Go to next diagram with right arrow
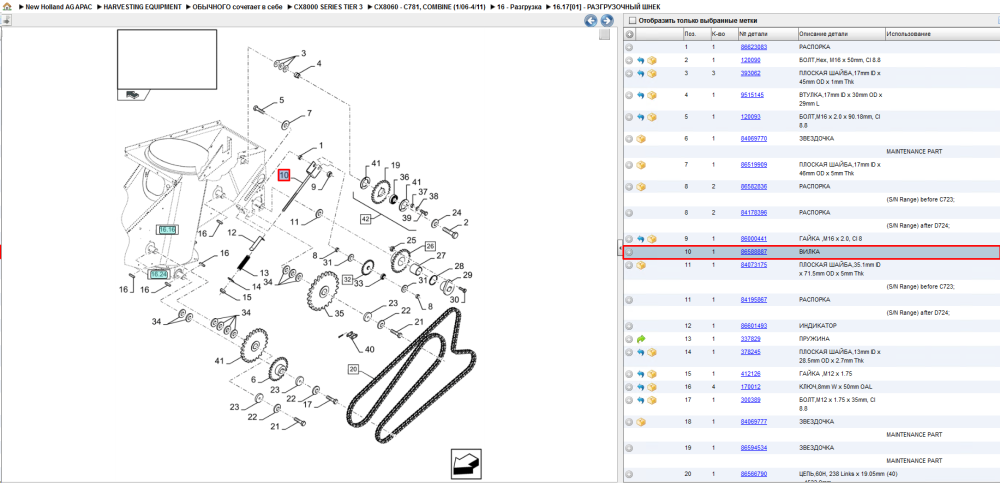 click(607, 21)
